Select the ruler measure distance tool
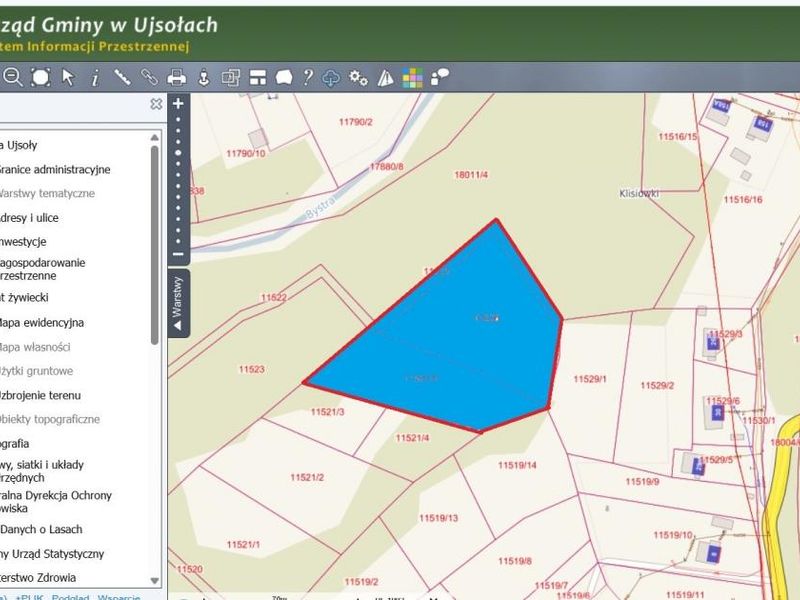Viewport: 800px width, 600px height. [122, 78]
